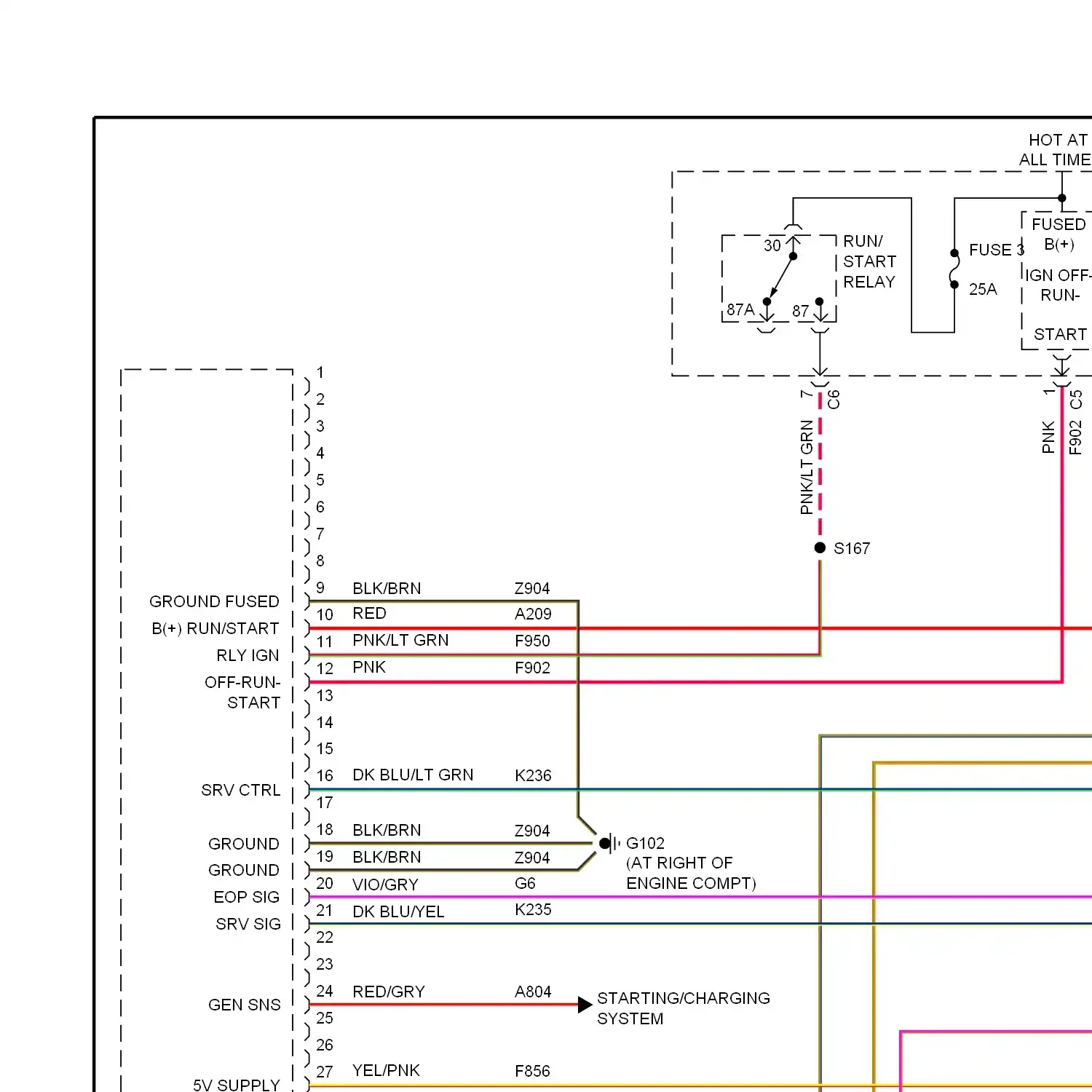Click the RED wire color at pin 10
The image size is (1092, 1092).
[369, 613]
